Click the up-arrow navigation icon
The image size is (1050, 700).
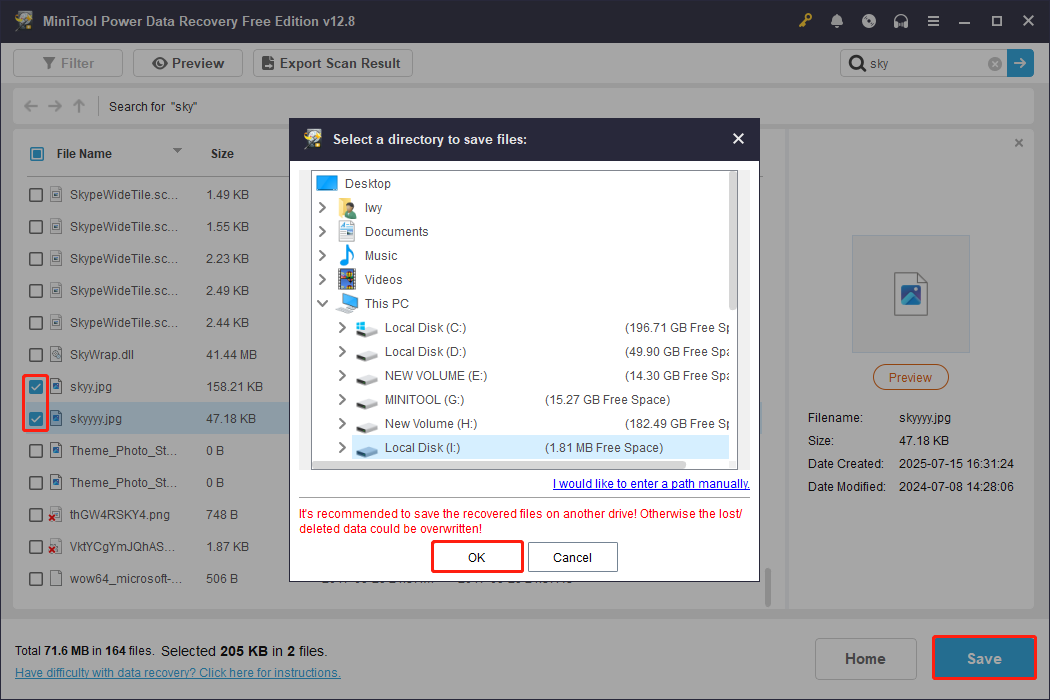coord(78,105)
